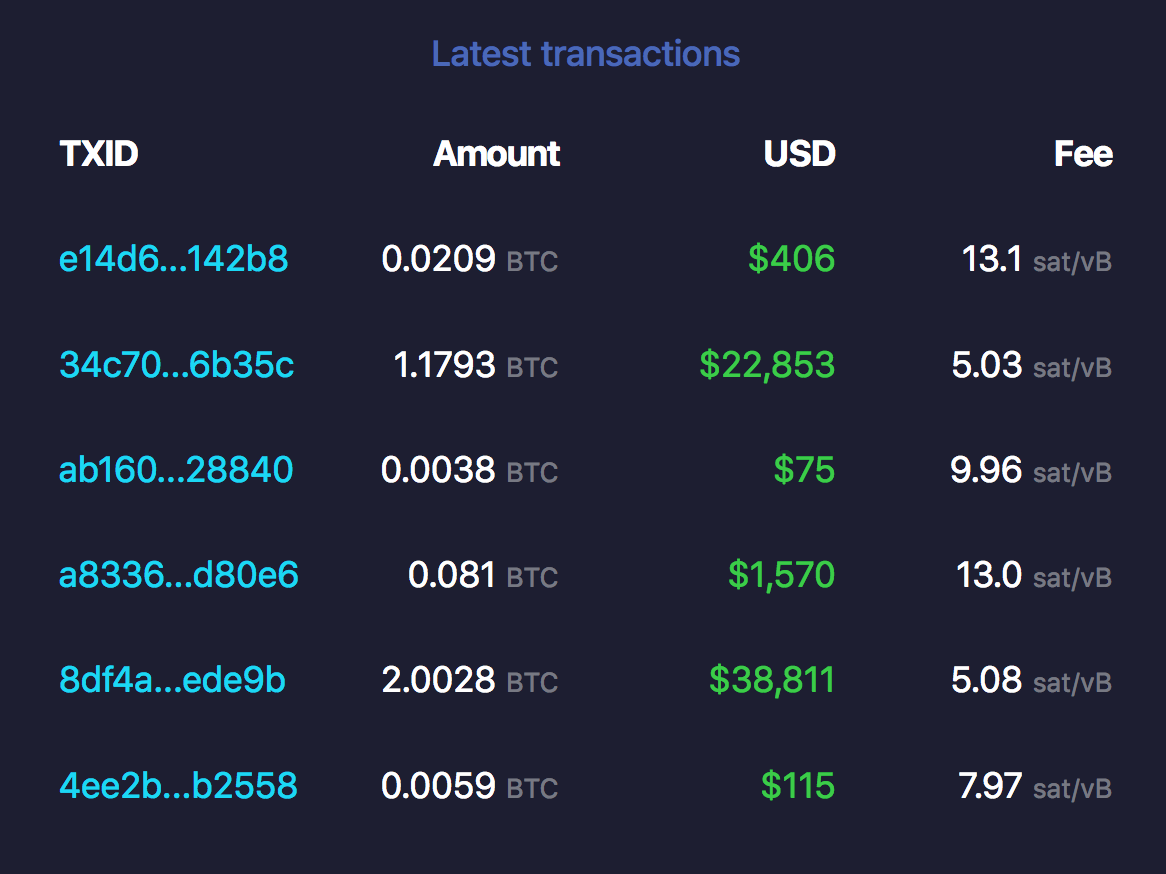This screenshot has height=874, width=1166.
Task: Click the 13.1 sat/vB fee
Action: (x=1036, y=260)
